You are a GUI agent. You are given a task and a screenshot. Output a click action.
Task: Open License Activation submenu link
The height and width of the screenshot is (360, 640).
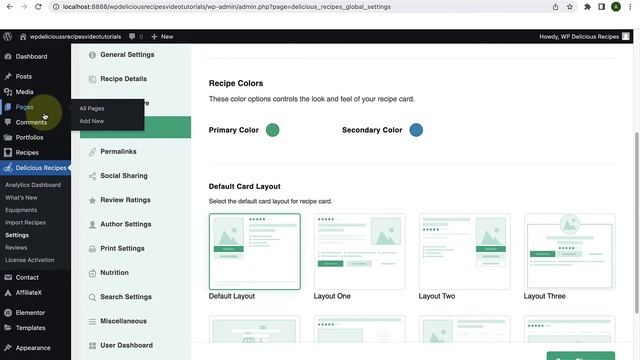[x=30, y=260]
